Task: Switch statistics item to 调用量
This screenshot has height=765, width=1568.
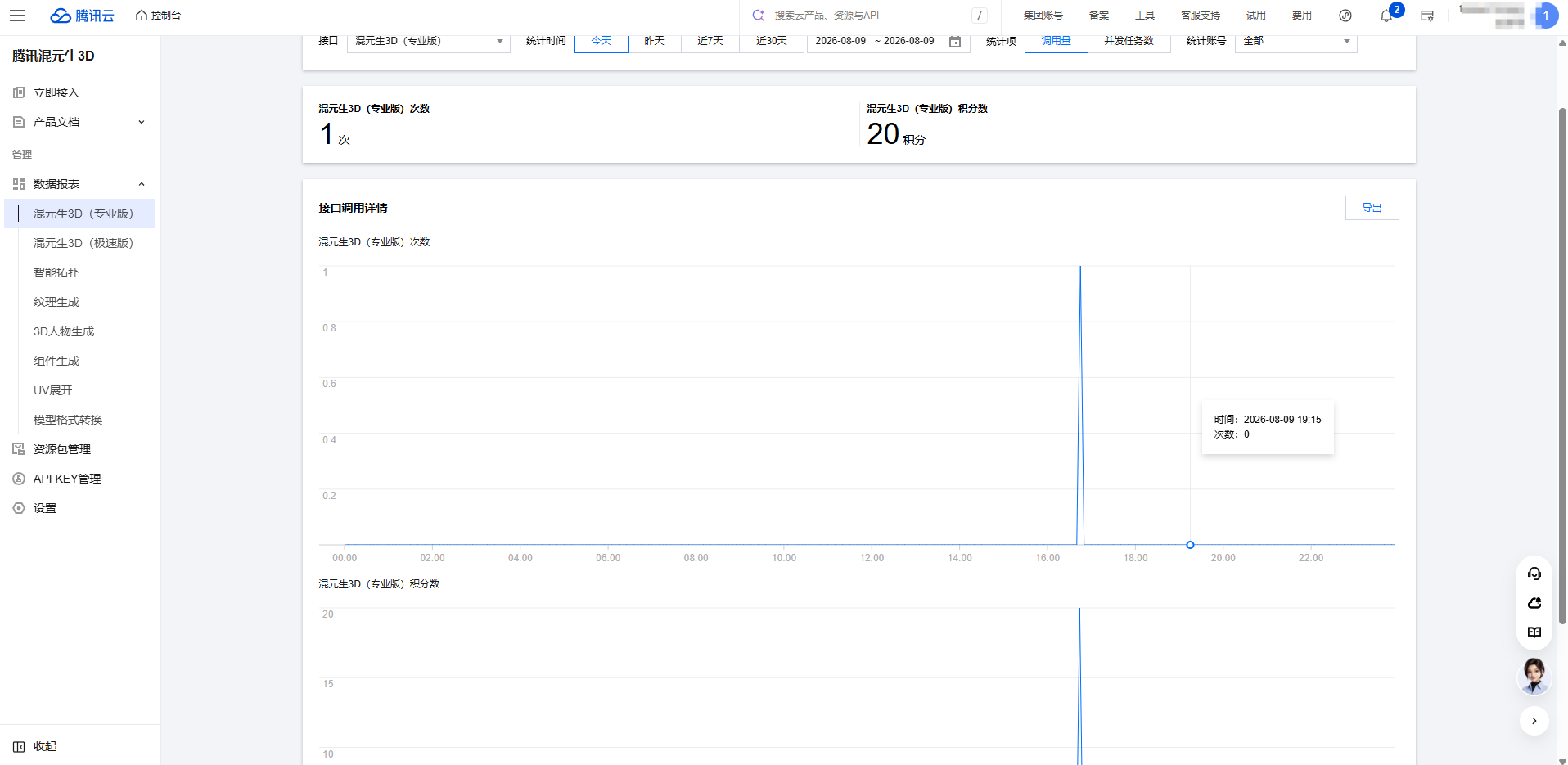Action: pos(1057,41)
